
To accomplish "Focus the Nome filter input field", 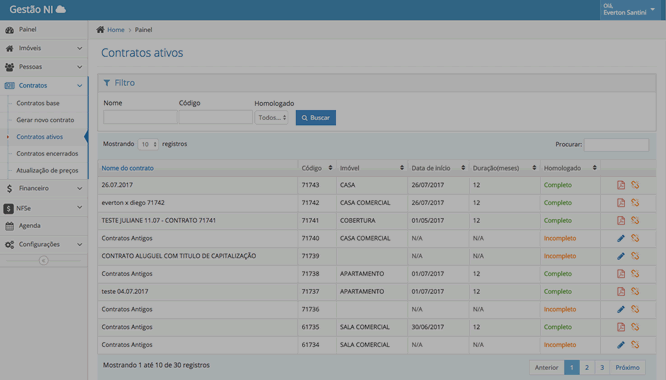I will (x=140, y=117).
